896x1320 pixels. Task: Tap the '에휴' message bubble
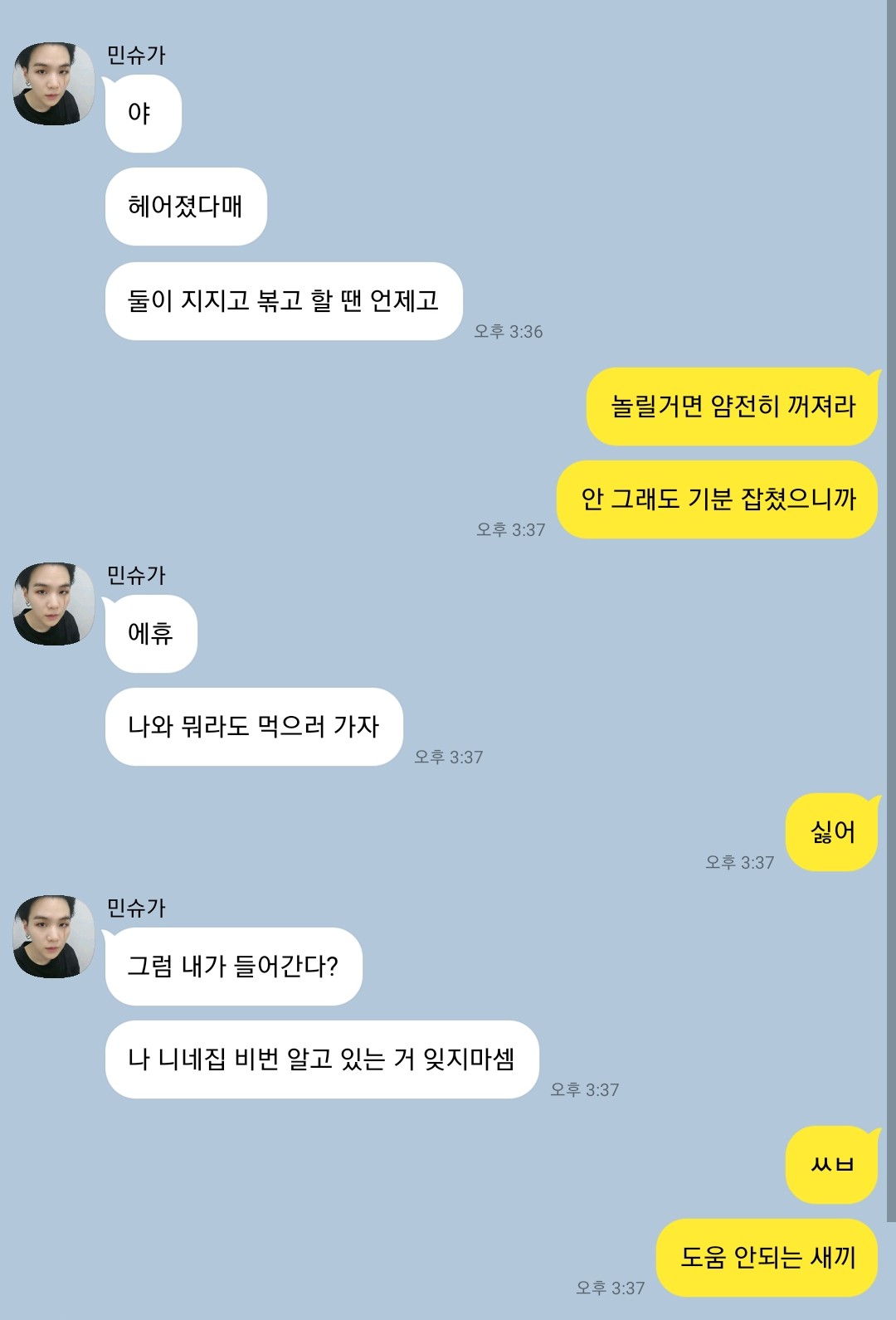pyautogui.click(x=151, y=634)
